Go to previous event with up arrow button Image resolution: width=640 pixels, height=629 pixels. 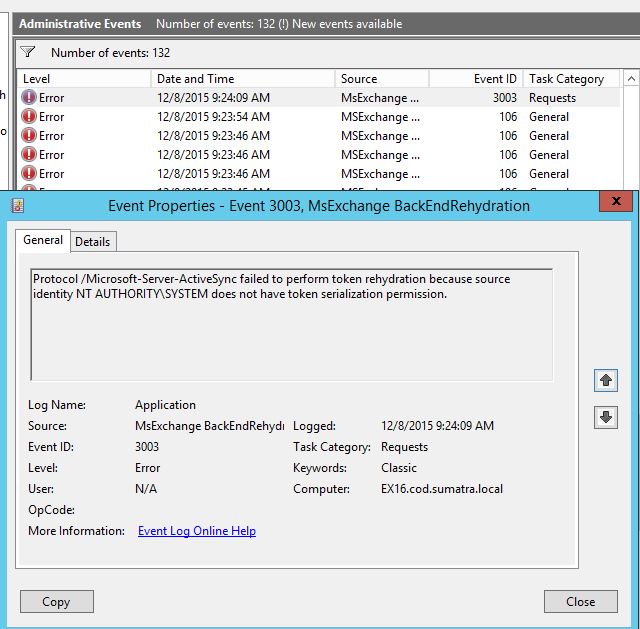pyautogui.click(x=606, y=380)
